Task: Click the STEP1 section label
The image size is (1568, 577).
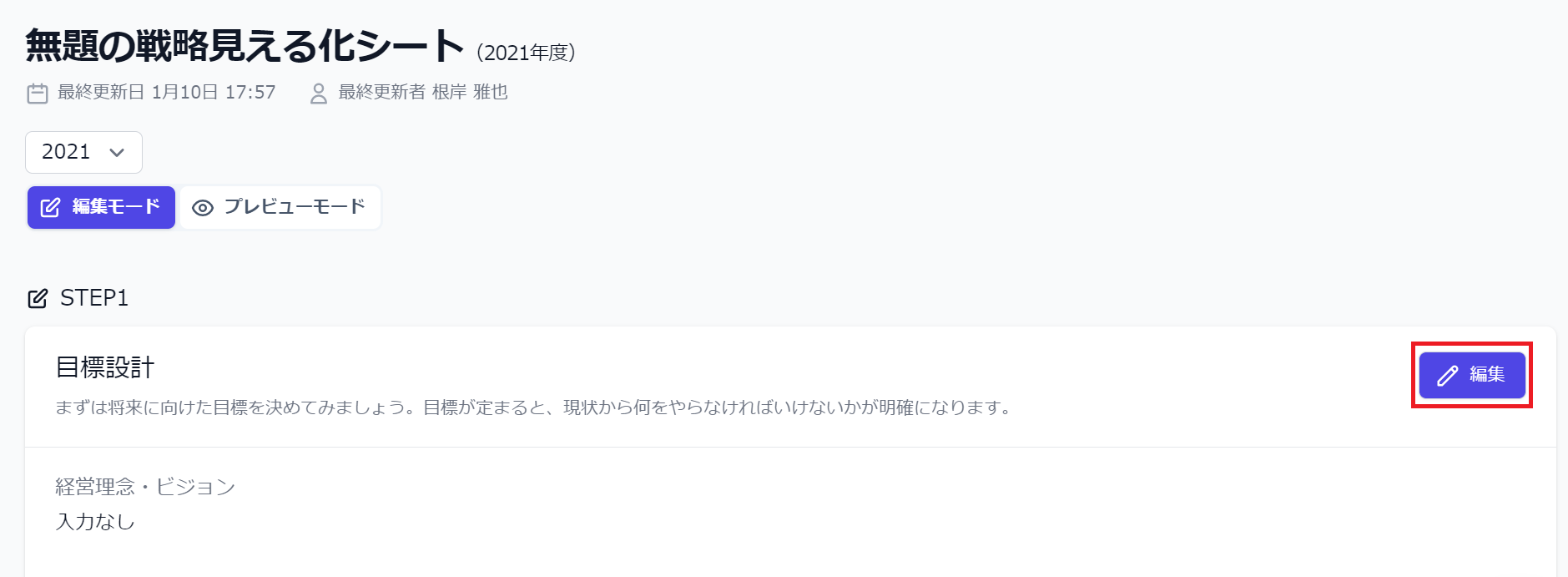Action: click(94, 298)
